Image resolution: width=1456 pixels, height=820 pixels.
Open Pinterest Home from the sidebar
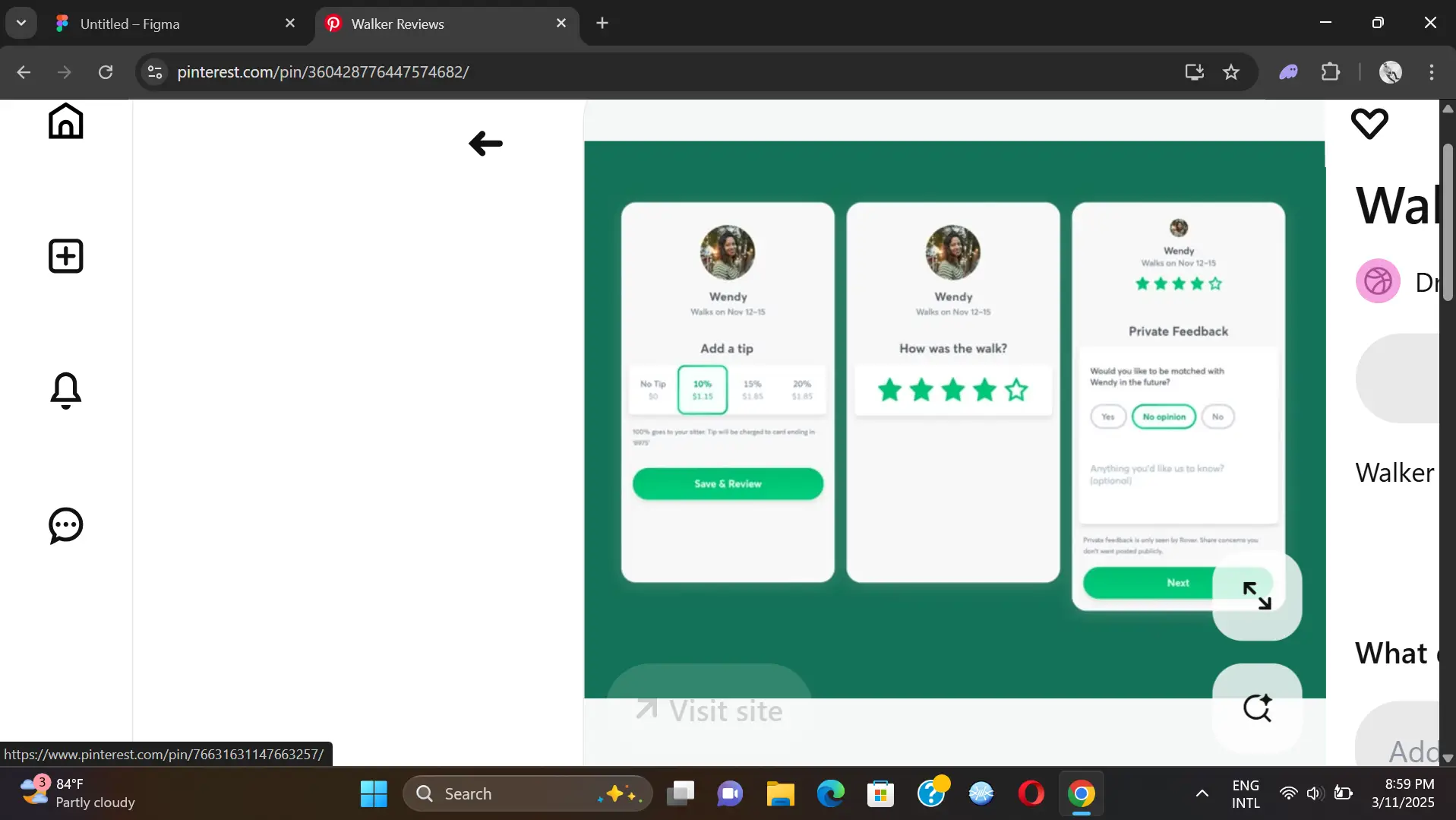coord(65,122)
